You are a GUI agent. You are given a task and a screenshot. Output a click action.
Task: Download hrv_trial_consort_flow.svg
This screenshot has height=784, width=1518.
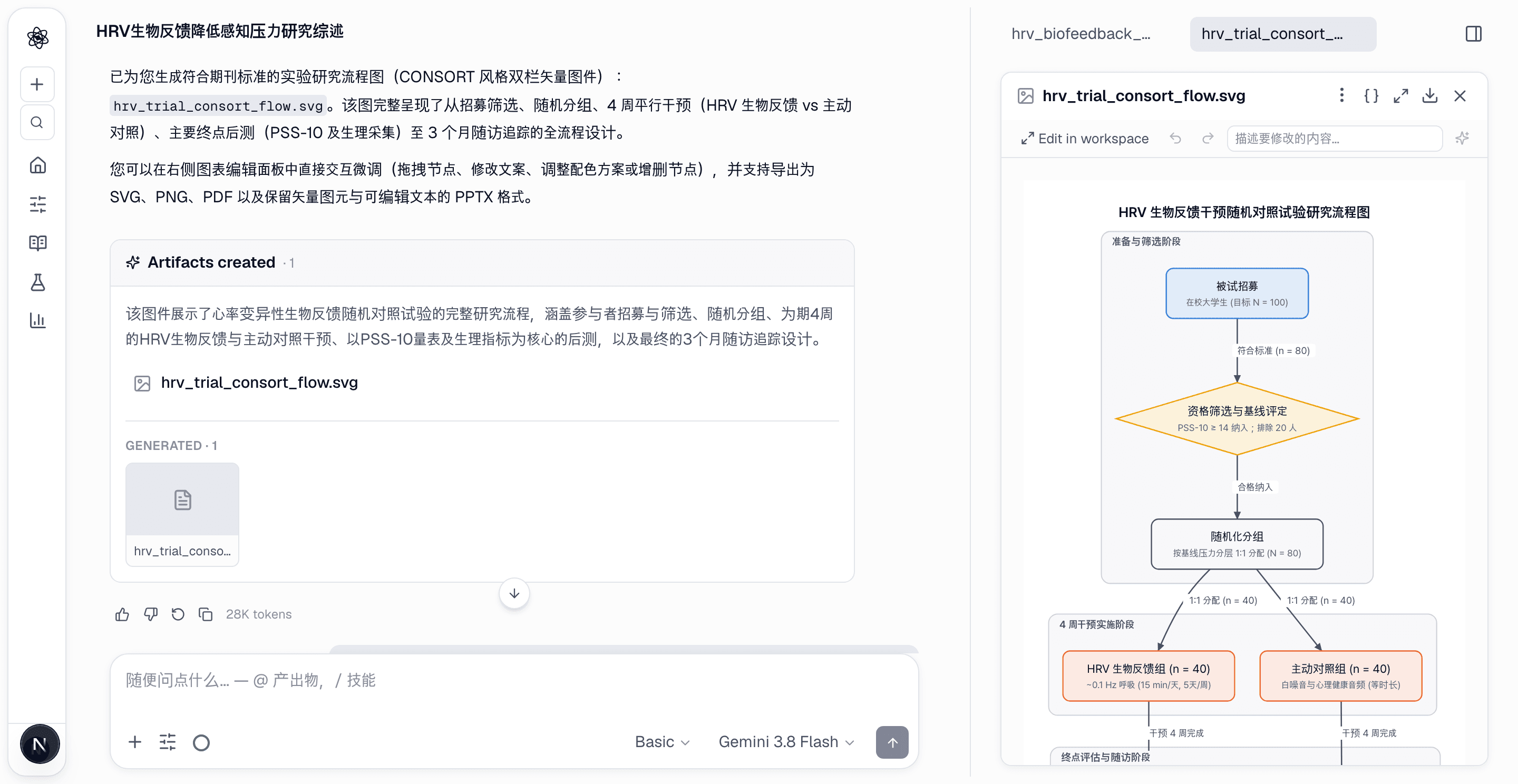(1430, 95)
